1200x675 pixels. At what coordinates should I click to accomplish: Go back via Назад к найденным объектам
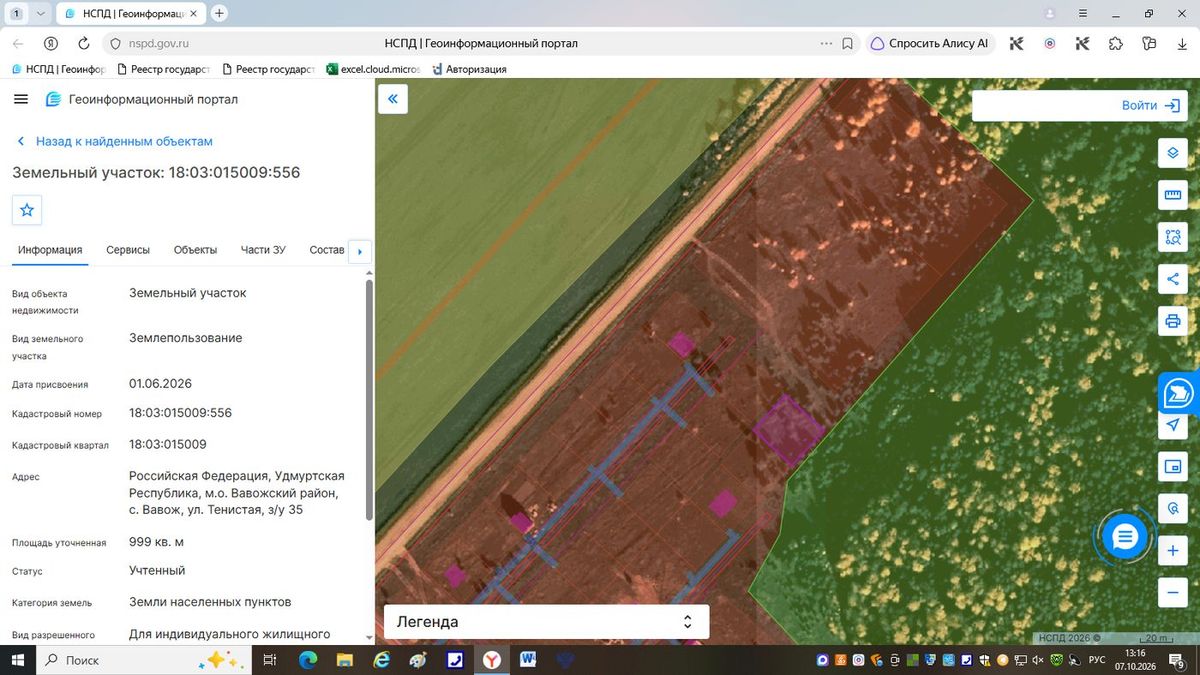coord(115,142)
